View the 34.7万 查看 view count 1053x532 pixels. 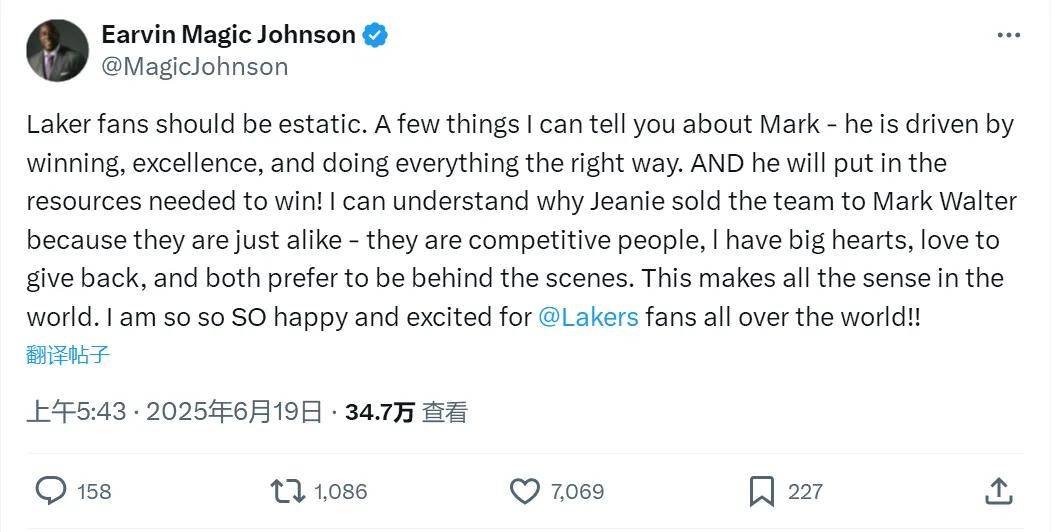[x=406, y=412]
